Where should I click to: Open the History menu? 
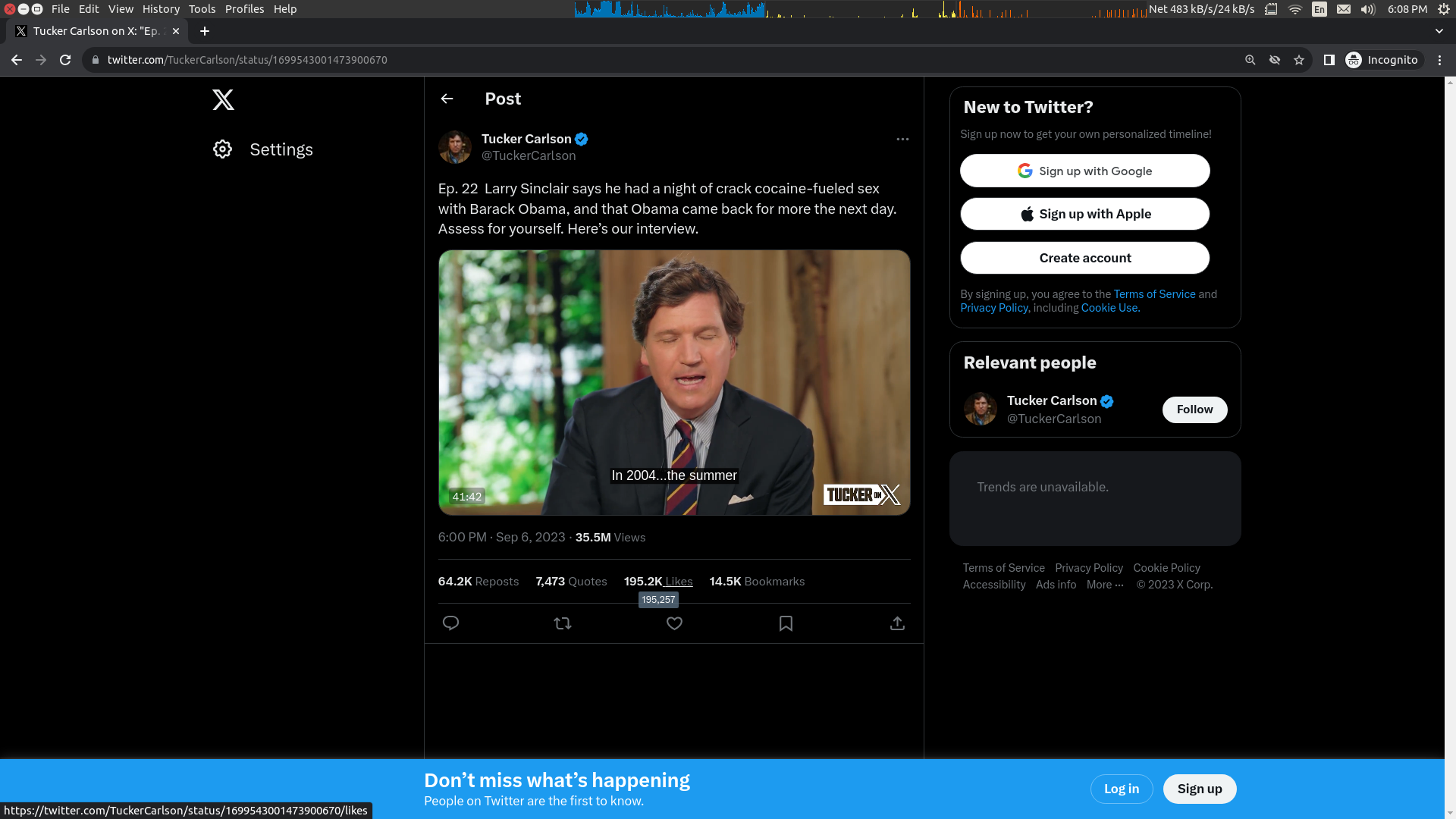(x=161, y=9)
